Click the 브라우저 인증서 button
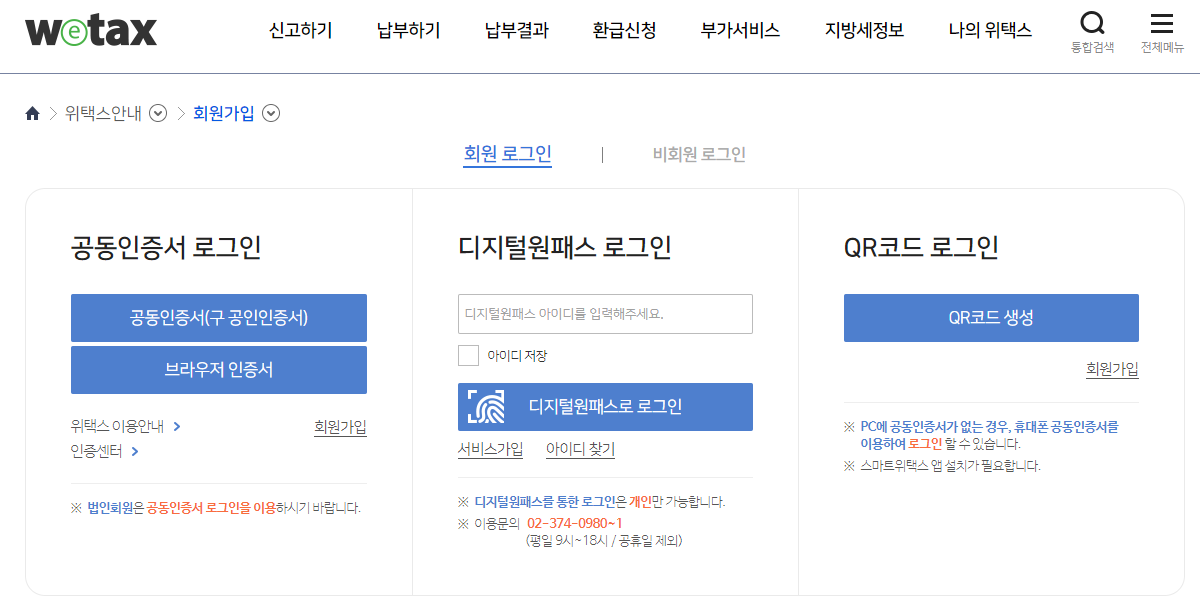 coord(219,370)
